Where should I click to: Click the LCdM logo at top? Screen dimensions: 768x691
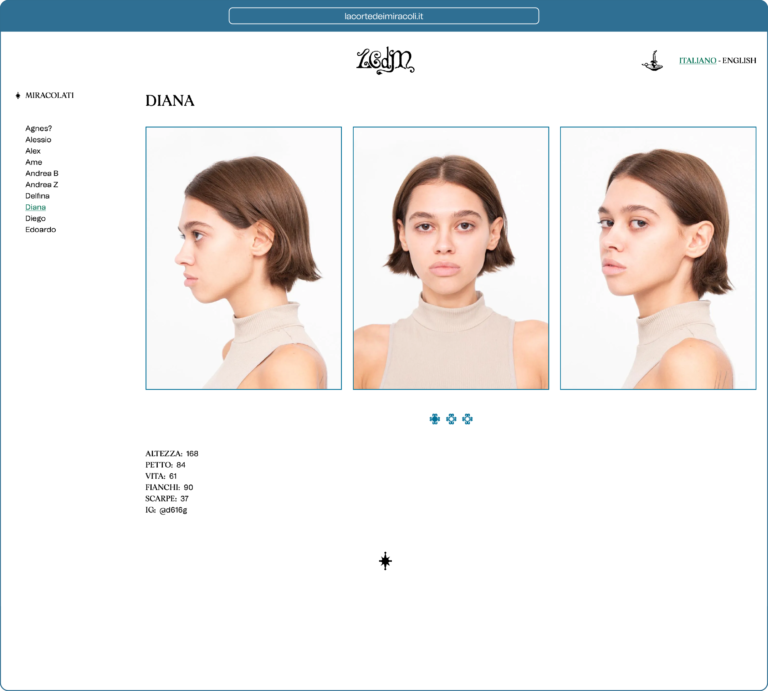(x=385, y=61)
